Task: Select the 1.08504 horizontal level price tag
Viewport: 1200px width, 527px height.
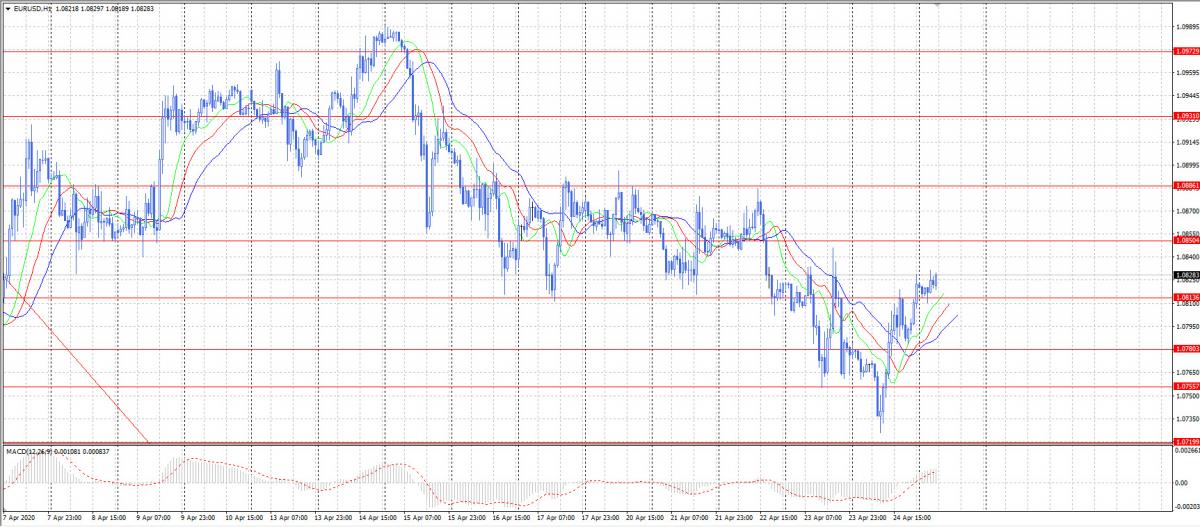Action: (1187, 241)
